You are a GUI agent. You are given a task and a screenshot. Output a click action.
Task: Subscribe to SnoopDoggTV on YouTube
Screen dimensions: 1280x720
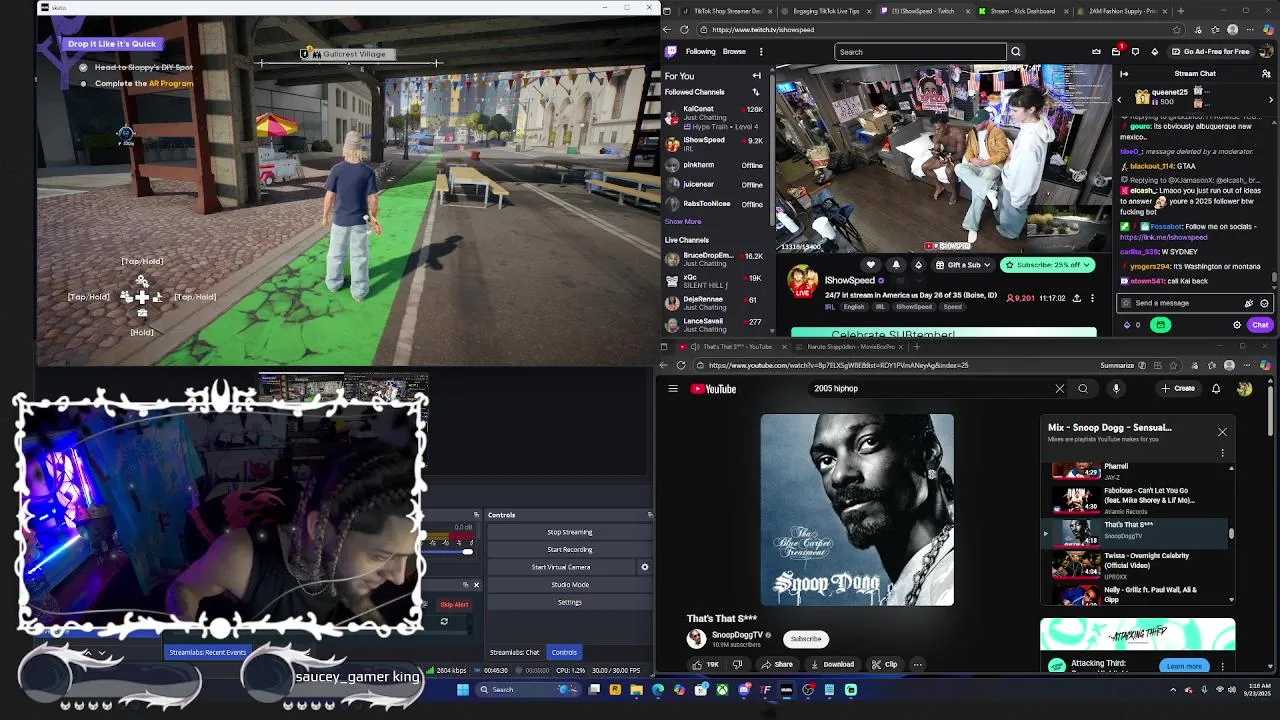806,639
